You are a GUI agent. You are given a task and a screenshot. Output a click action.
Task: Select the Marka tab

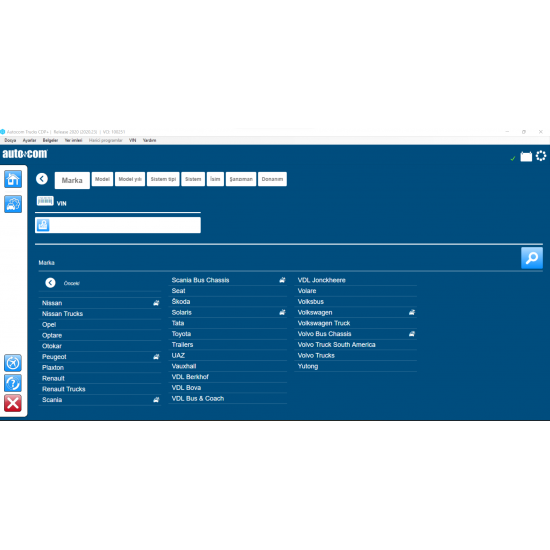72,180
